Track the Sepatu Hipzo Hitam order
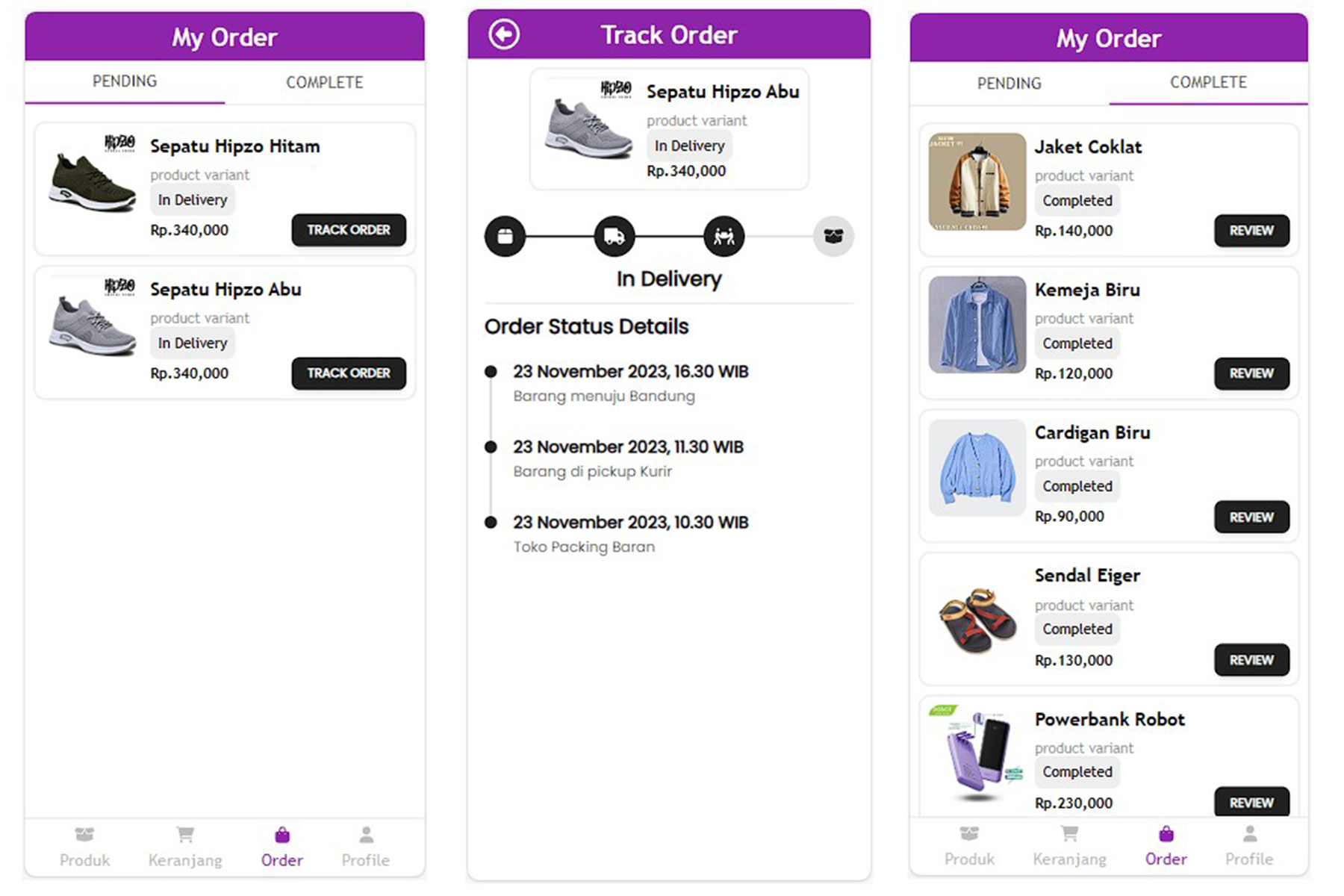 (349, 230)
